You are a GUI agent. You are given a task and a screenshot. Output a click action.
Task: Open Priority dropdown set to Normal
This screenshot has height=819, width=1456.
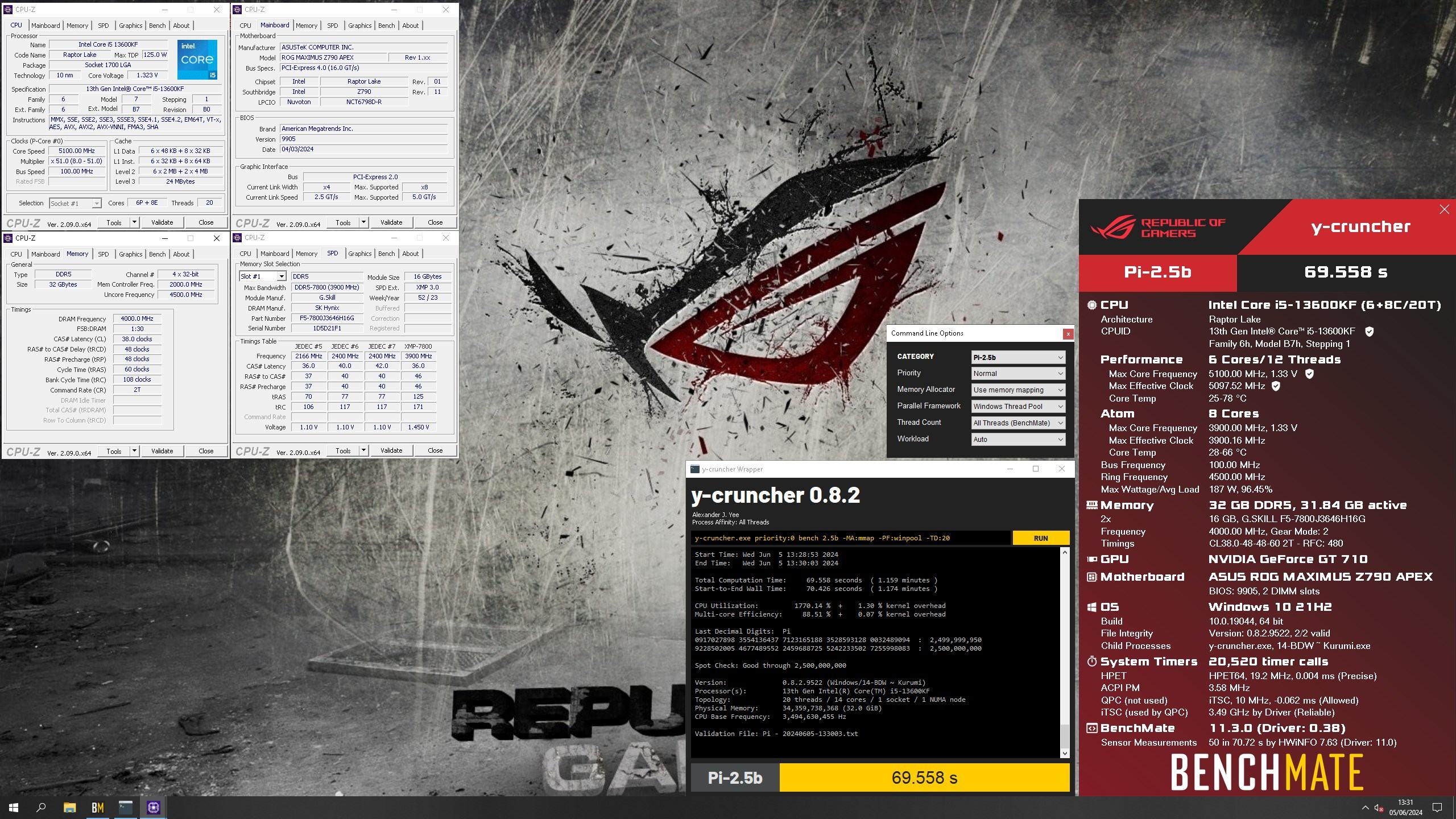(1018, 374)
